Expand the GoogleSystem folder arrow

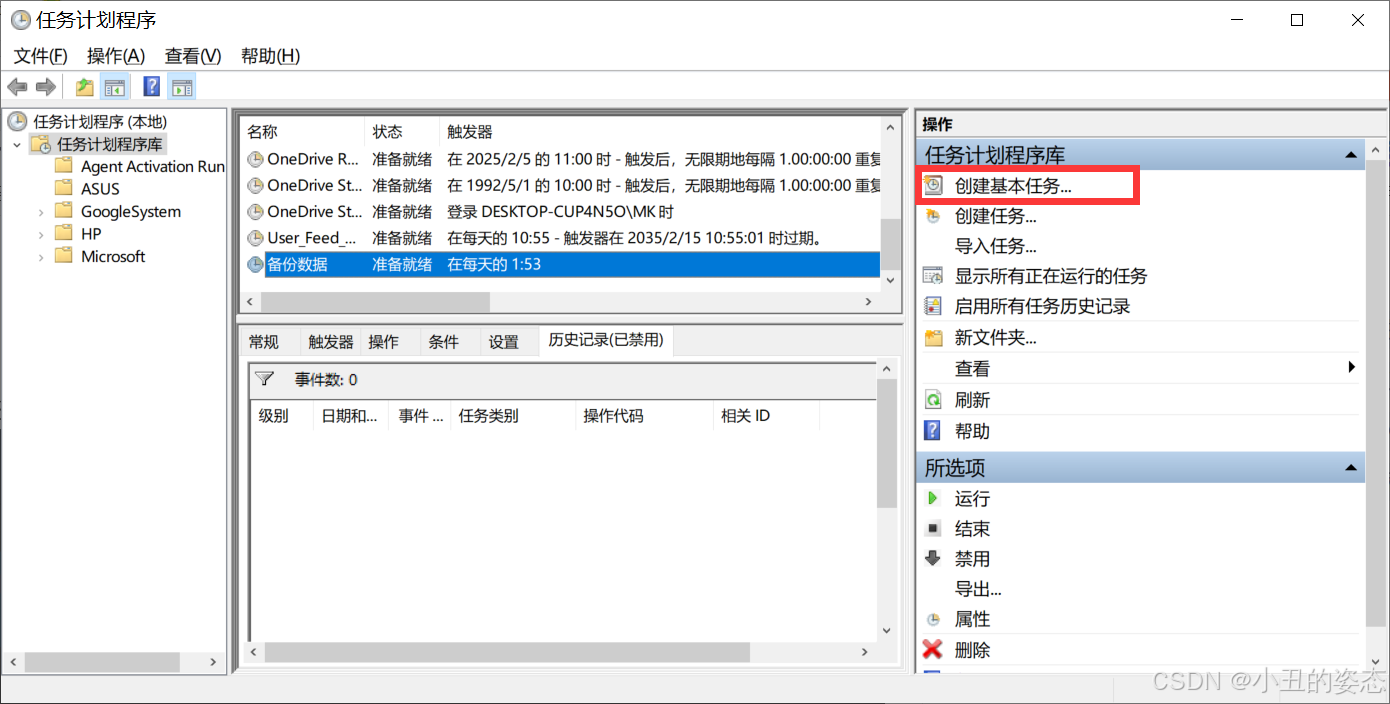41,212
